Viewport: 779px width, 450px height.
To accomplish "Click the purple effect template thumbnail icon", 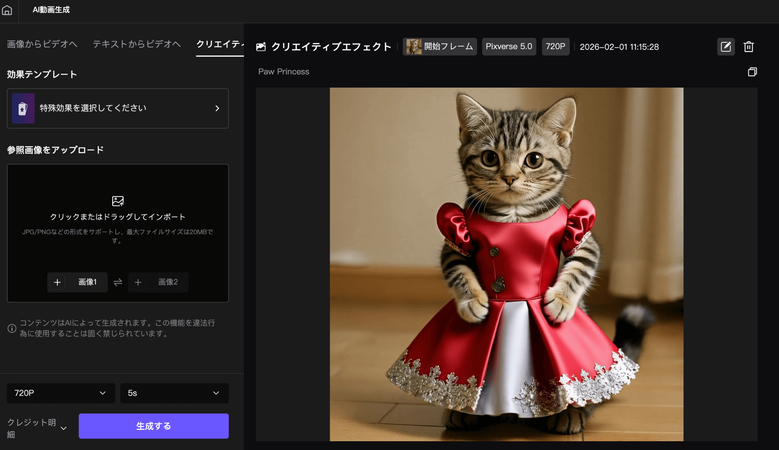I will click(x=23, y=108).
